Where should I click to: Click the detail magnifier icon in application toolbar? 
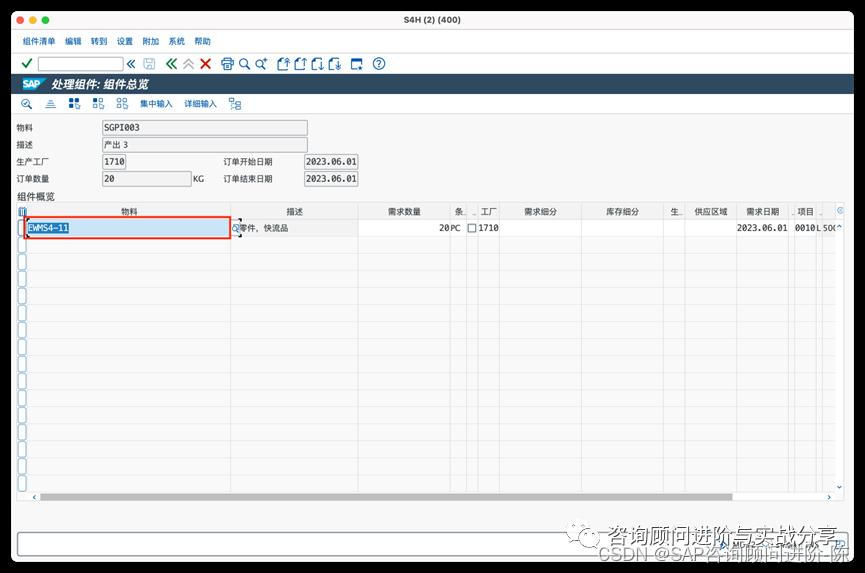(x=26, y=104)
